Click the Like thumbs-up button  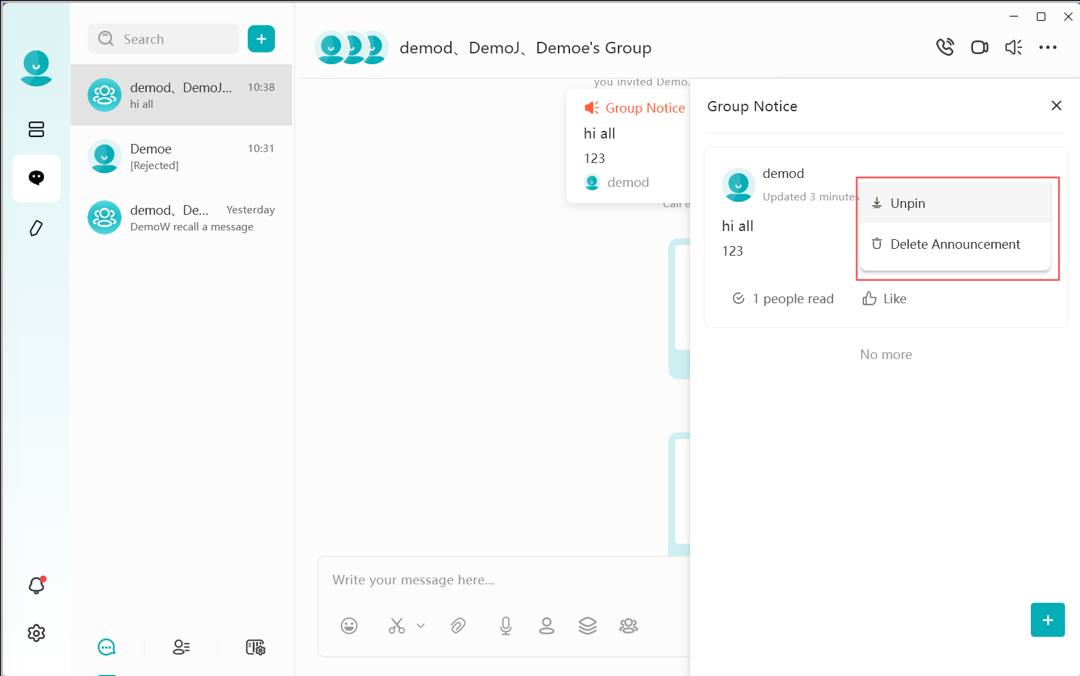tap(884, 298)
